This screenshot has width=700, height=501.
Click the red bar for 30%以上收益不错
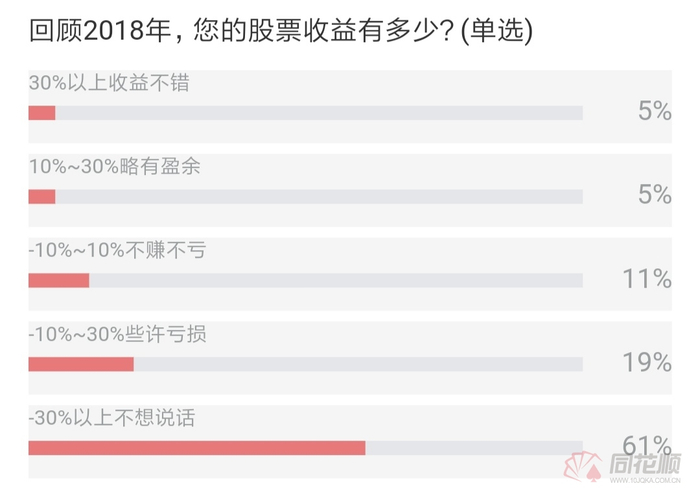click(x=42, y=113)
